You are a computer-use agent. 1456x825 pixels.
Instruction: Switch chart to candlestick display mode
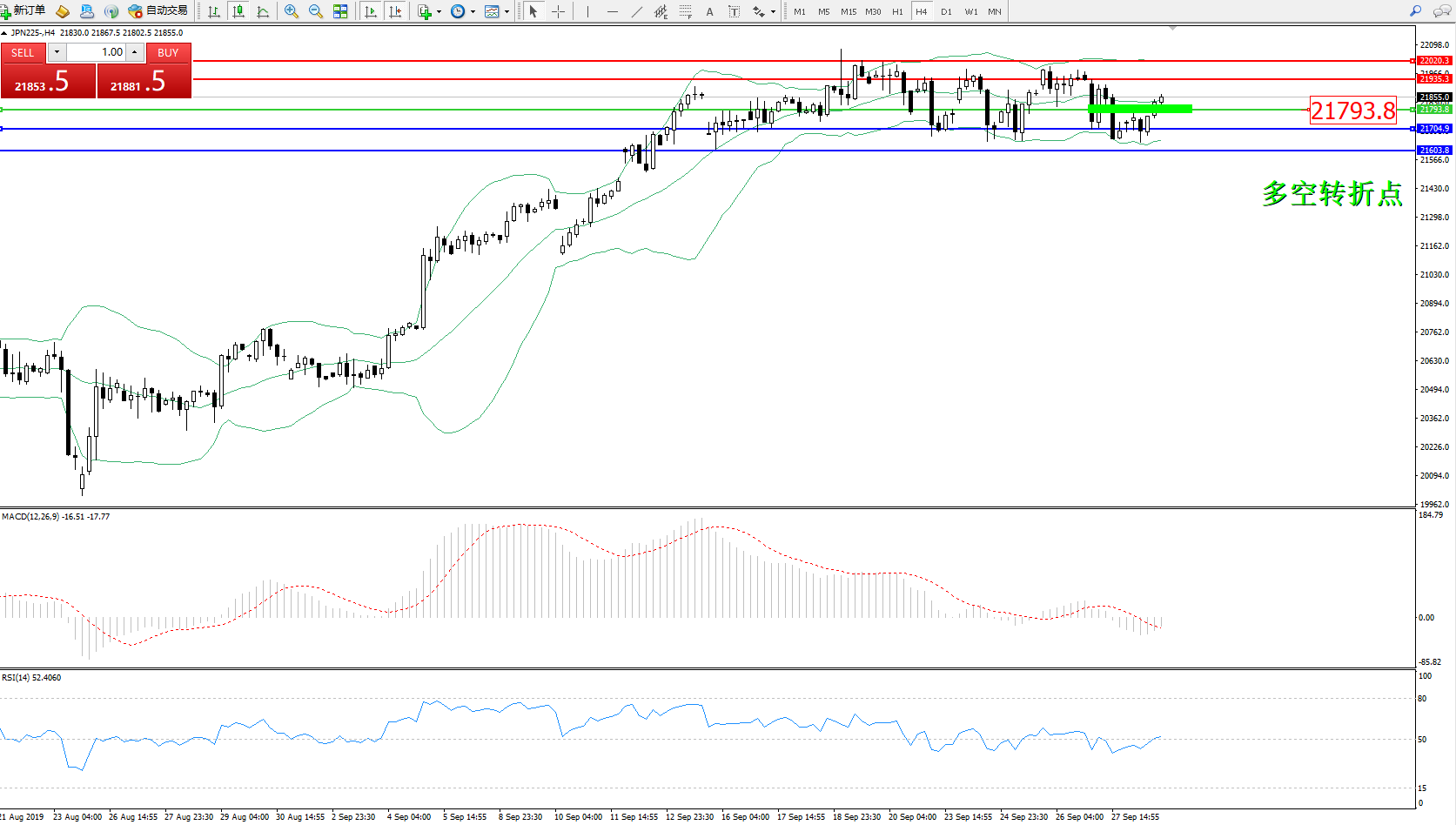point(238,11)
